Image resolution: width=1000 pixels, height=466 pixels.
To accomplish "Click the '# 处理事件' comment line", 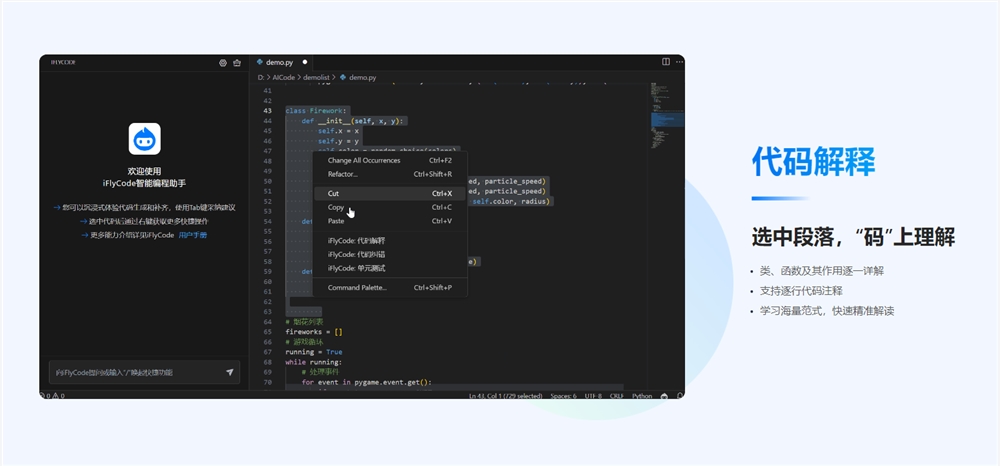I will [321, 372].
